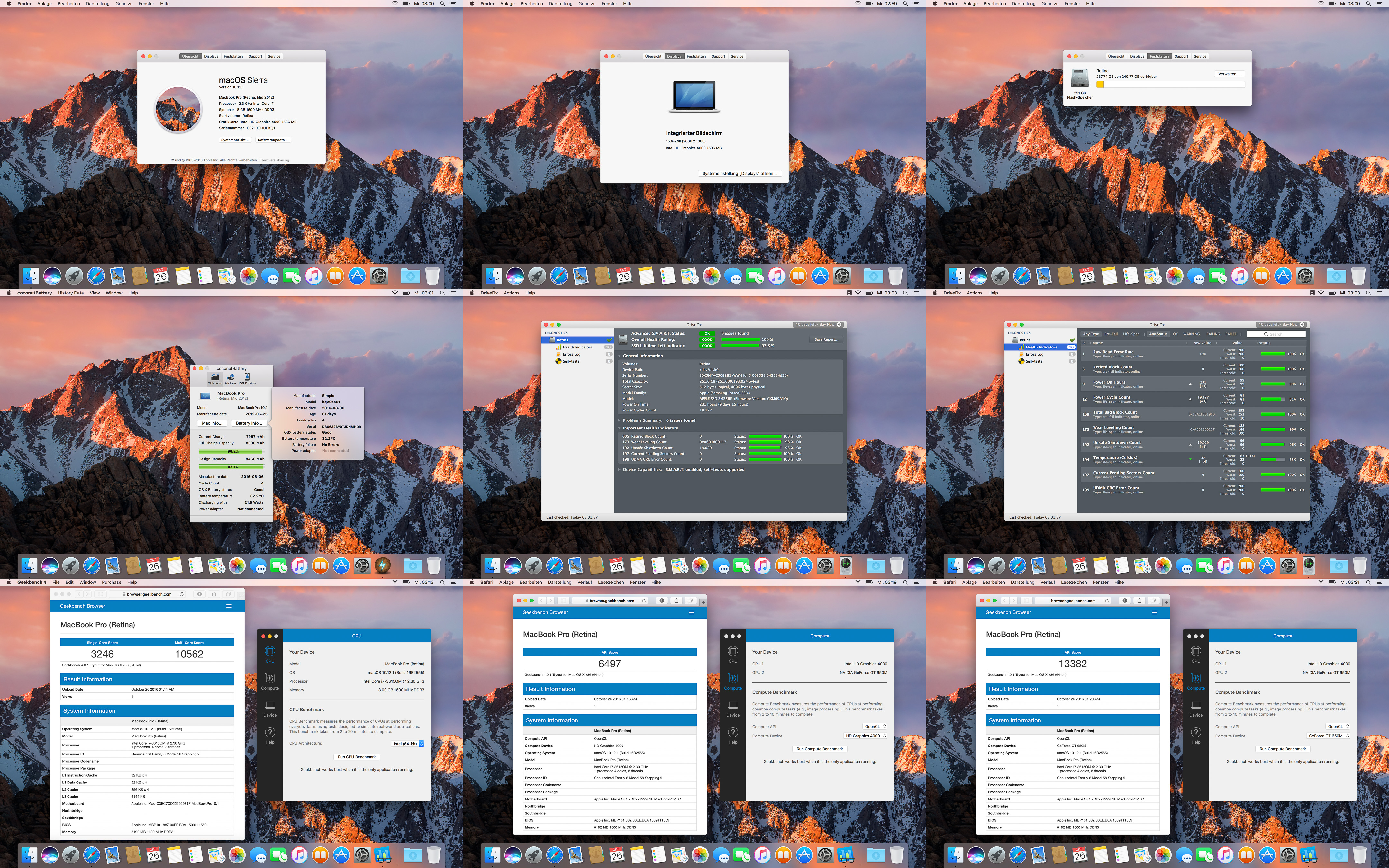Collapse the General Information section in DriveDx
This screenshot has height=868, width=1389.
[x=619, y=356]
